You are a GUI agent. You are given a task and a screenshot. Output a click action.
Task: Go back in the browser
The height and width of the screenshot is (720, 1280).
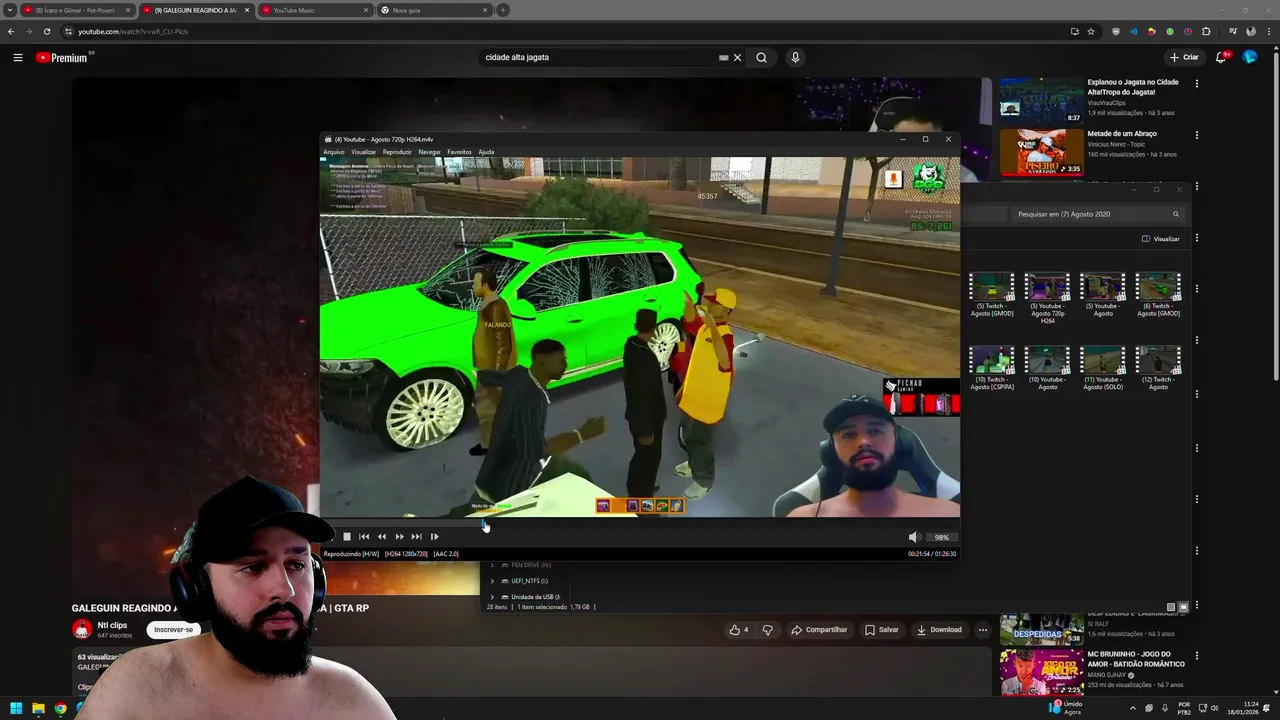pyautogui.click(x=11, y=31)
